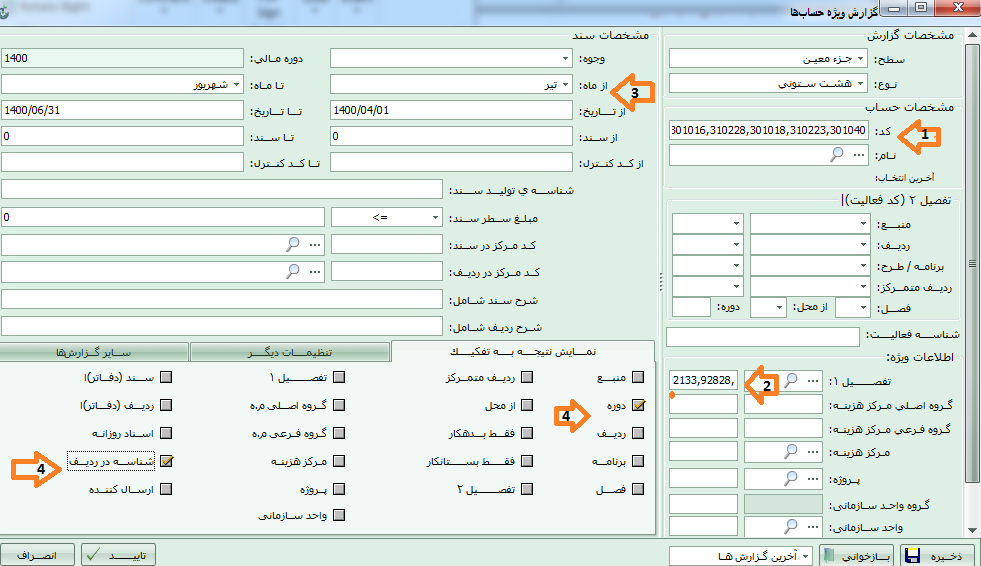
Task: Click green checkmark icon on تایید
Action: (x=93, y=554)
